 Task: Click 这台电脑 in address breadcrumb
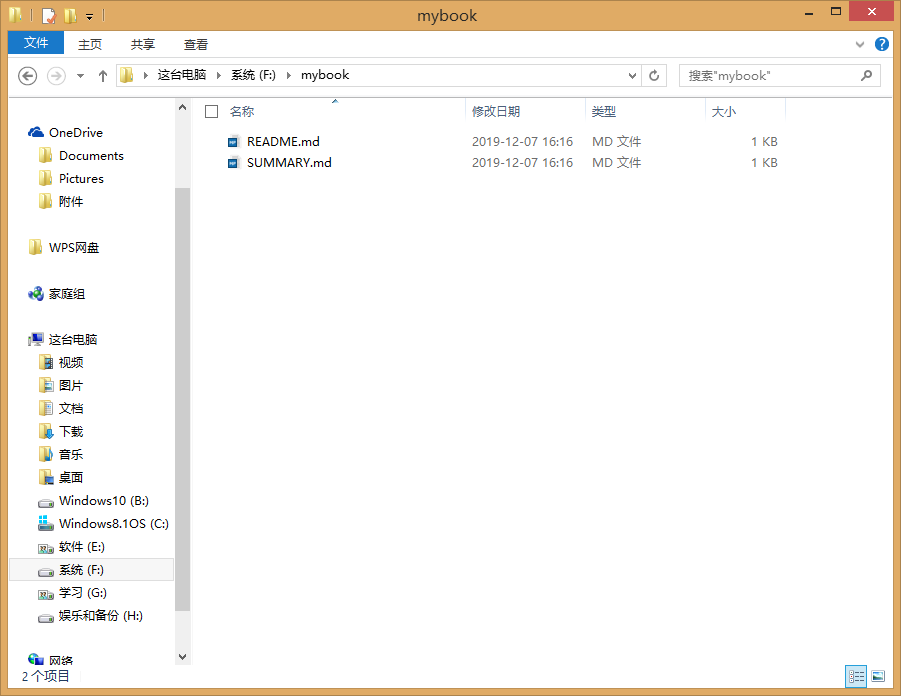coord(182,75)
